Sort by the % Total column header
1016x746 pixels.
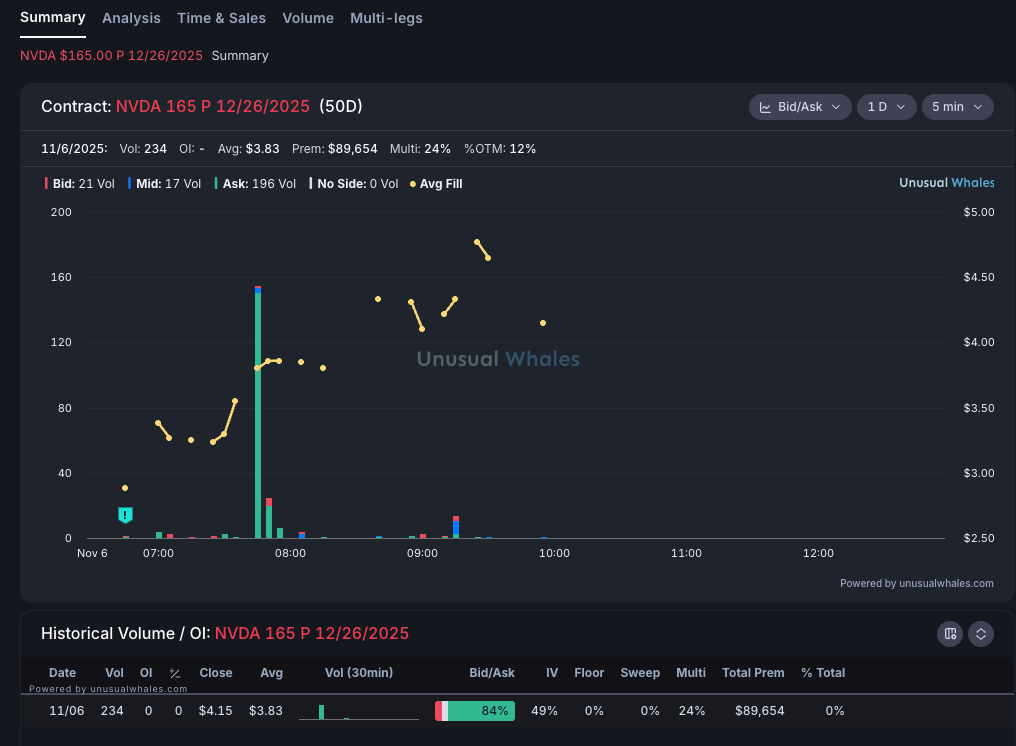click(823, 673)
